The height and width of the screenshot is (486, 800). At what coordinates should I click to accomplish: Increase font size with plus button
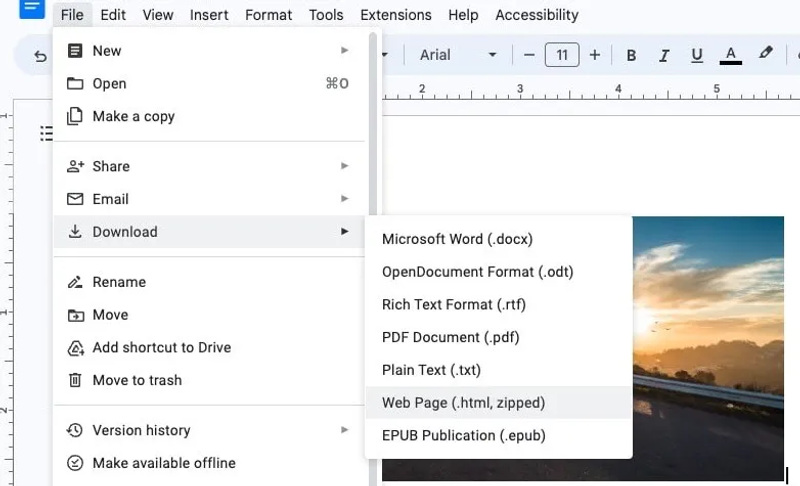(x=595, y=55)
